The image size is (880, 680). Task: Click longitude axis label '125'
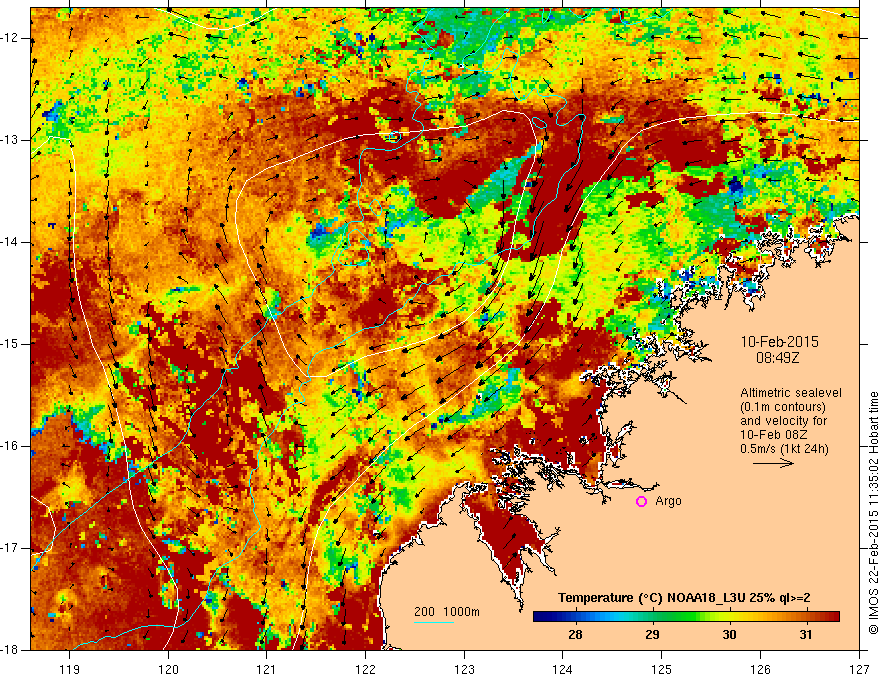662,669
